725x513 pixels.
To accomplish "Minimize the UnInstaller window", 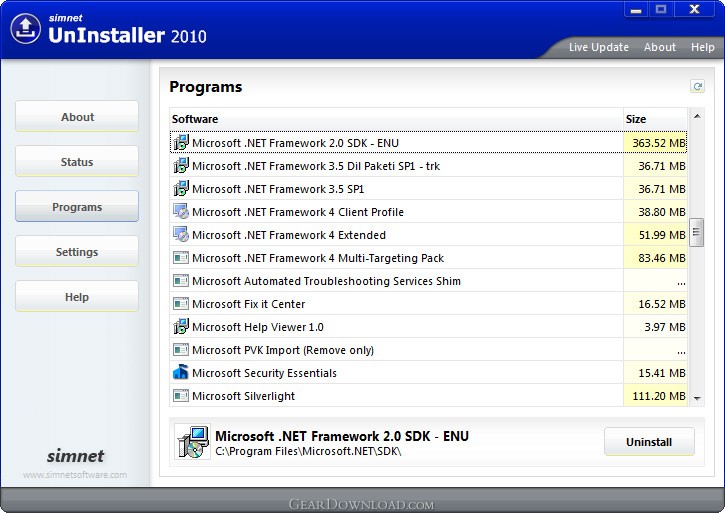I will [x=636, y=9].
